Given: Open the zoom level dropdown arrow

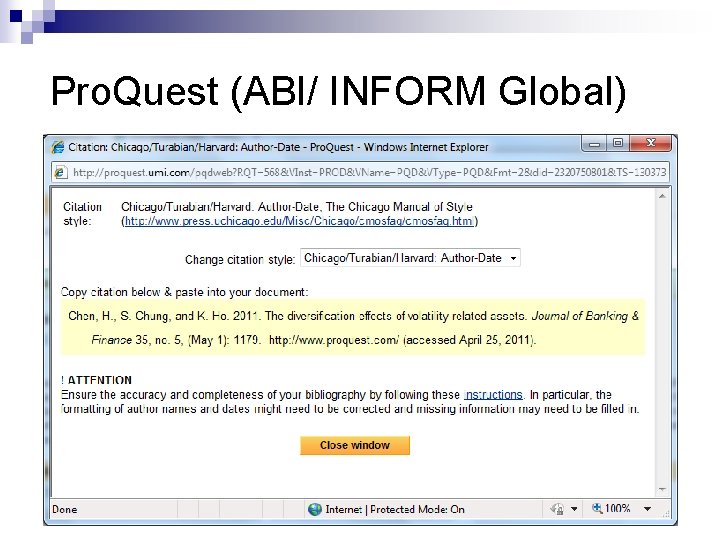Looking at the screenshot, I should click(647, 509).
